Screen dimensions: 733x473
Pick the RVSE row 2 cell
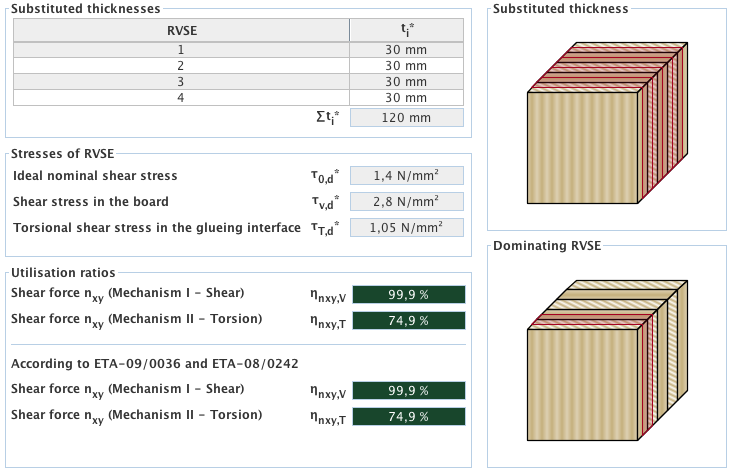(181, 65)
